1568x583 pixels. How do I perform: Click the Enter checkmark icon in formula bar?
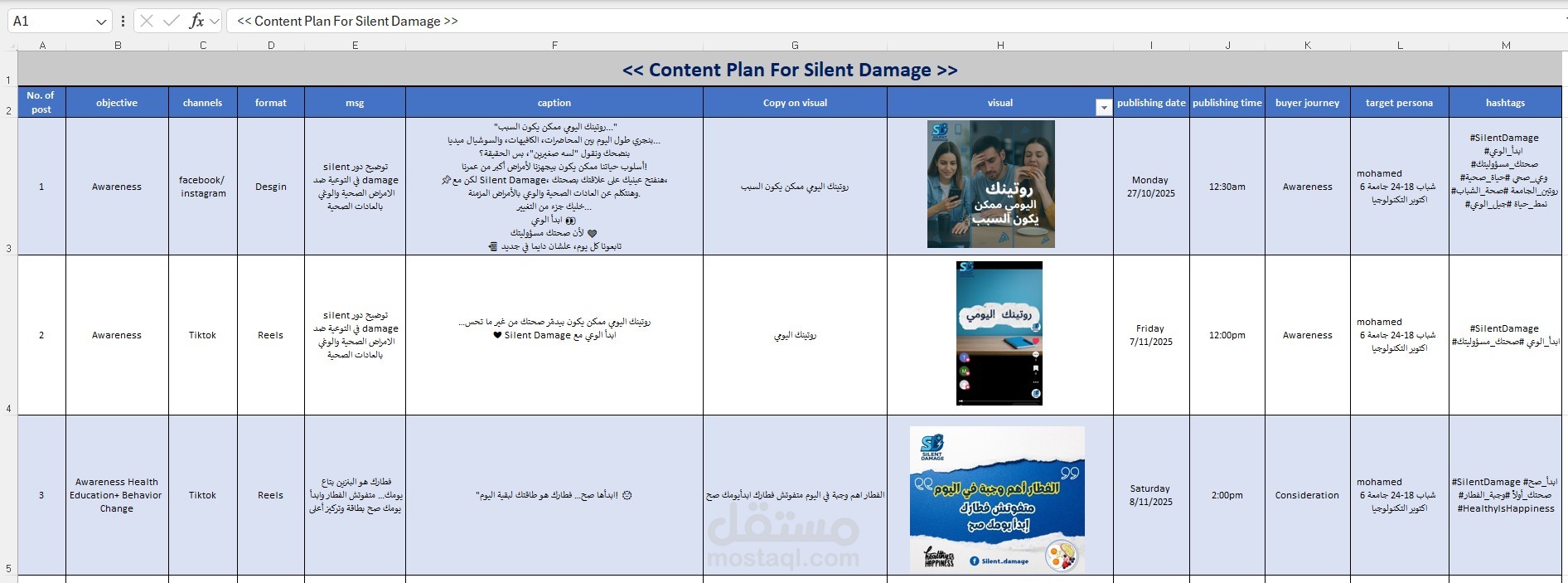[171, 21]
